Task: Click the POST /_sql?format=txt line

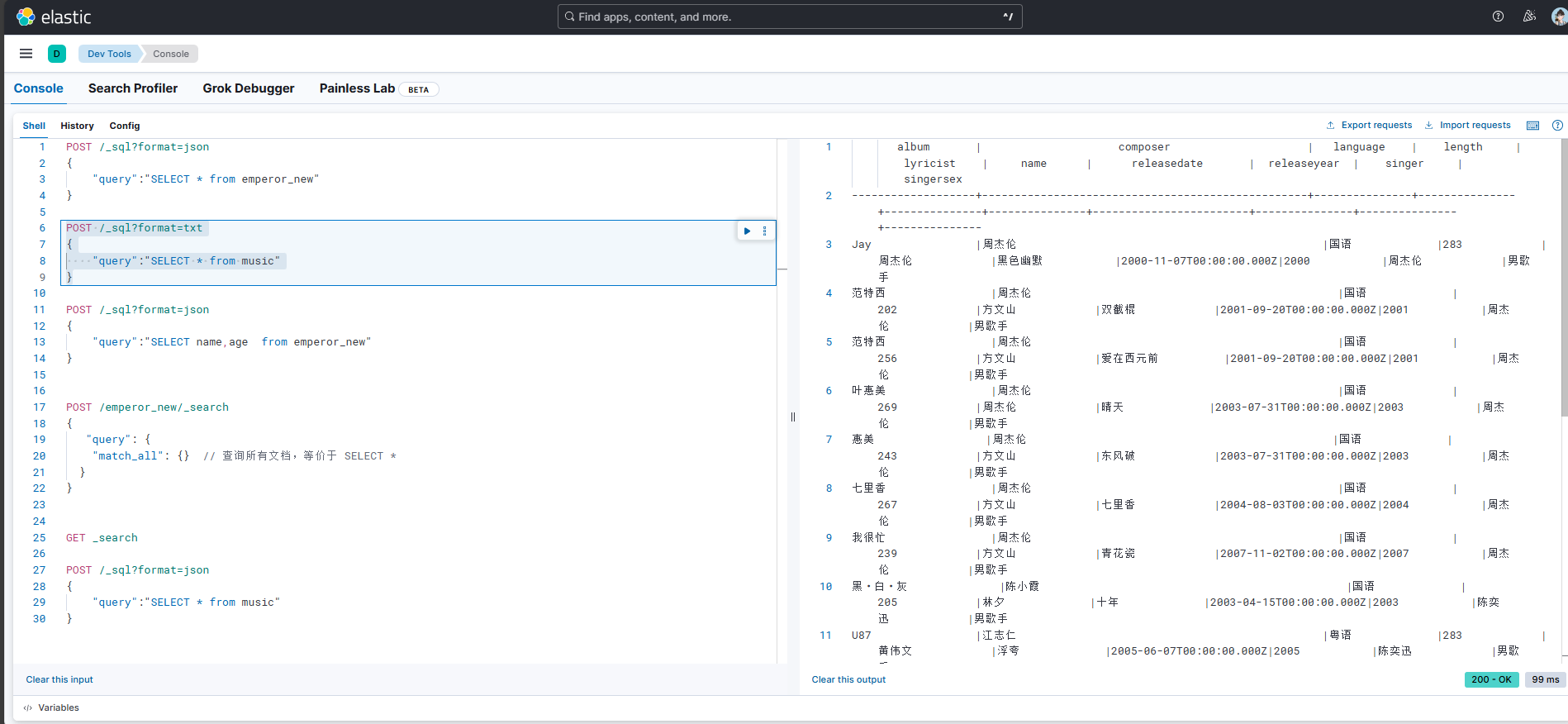Action: (x=135, y=228)
